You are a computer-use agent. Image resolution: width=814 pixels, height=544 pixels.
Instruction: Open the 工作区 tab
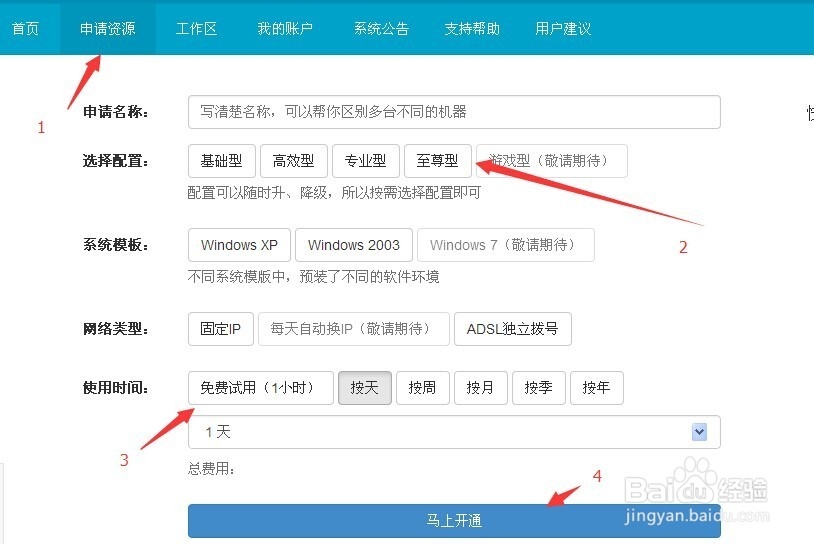[x=196, y=29]
